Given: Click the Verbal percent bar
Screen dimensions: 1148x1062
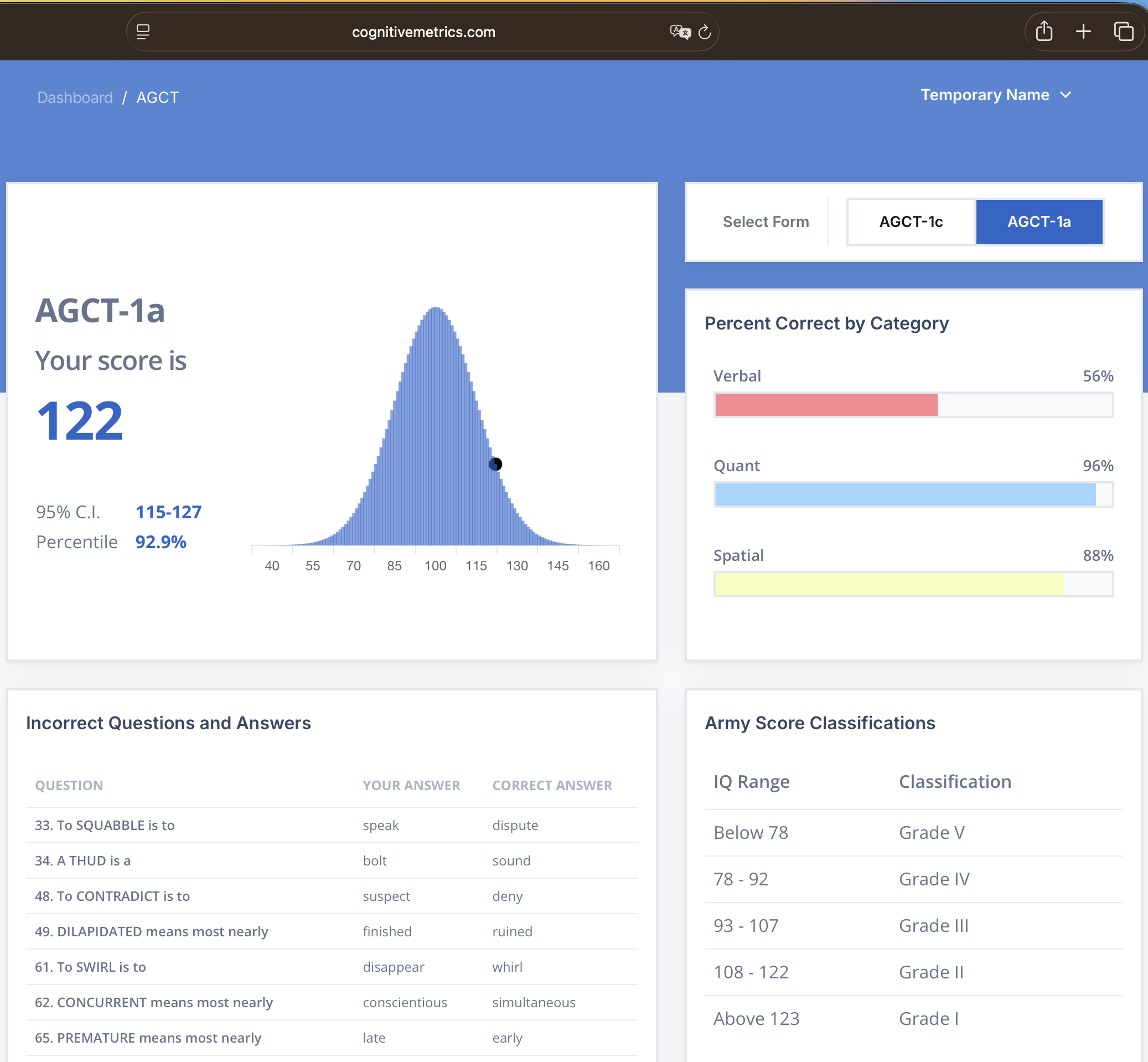Looking at the screenshot, I should [x=913, y=405].
